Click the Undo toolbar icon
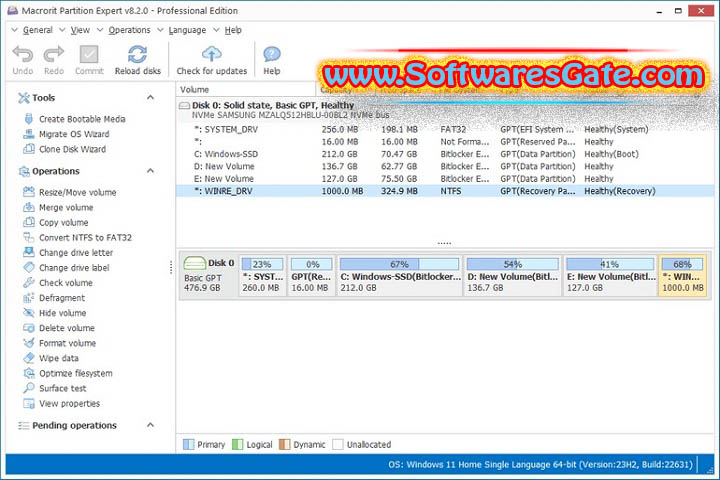Screen dimensions: 720x480 pos(22,55)
